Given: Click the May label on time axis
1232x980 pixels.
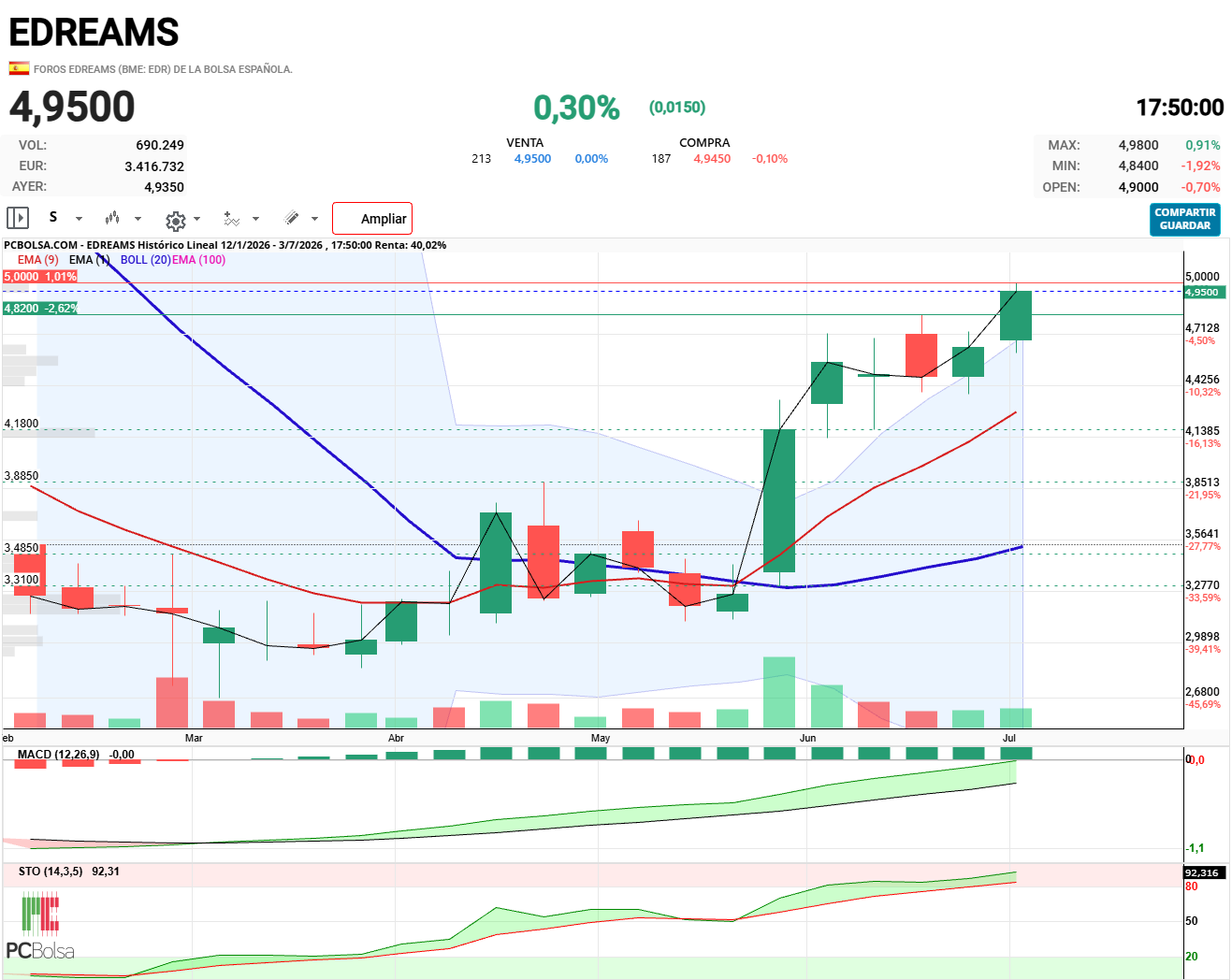Looking at the screenshot, I should [x=601, y=738].
